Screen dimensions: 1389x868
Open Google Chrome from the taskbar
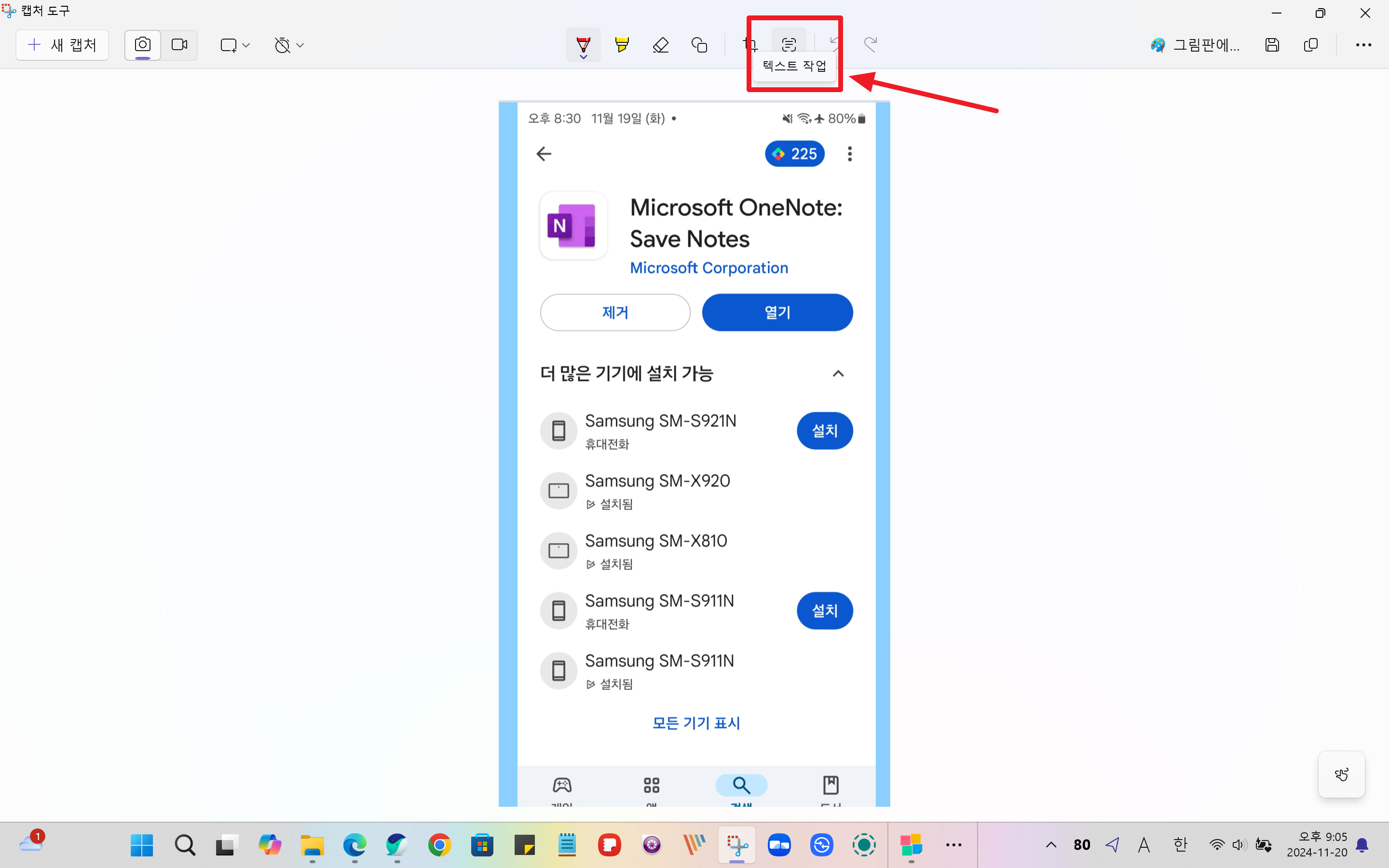(440, 845)
